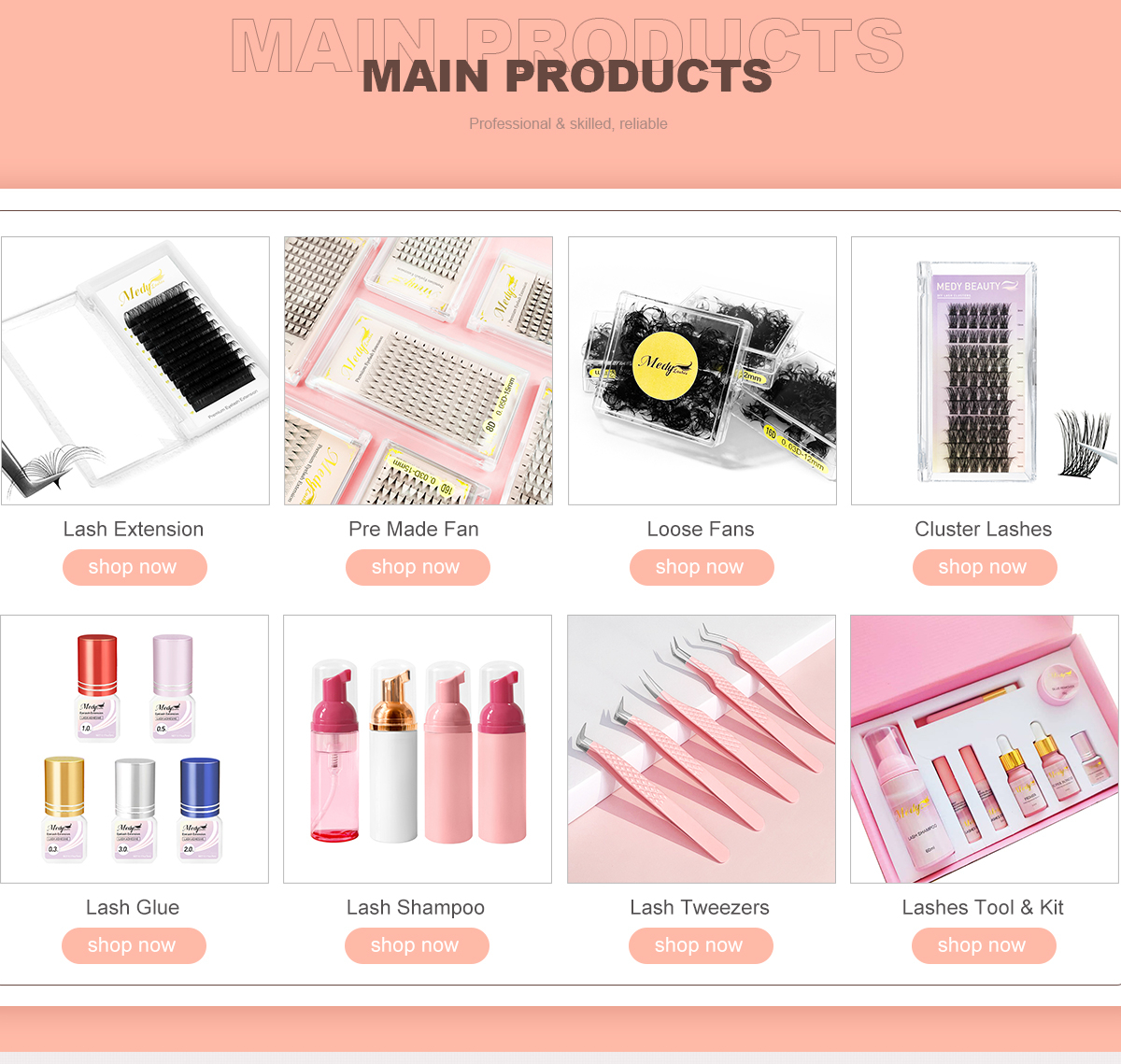The height and width of the screenshot is (1064, 1121).
Task: Open the Lashes Tool & Kit image
Action: [x=985, y=749]
